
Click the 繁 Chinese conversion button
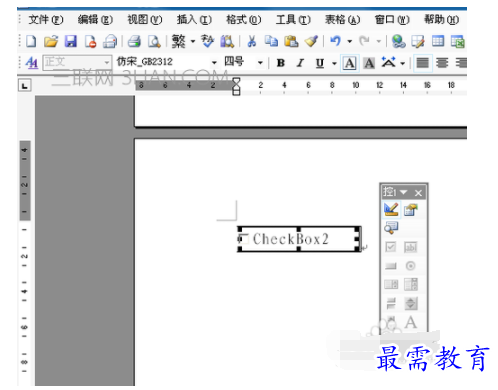coord(179,41)
